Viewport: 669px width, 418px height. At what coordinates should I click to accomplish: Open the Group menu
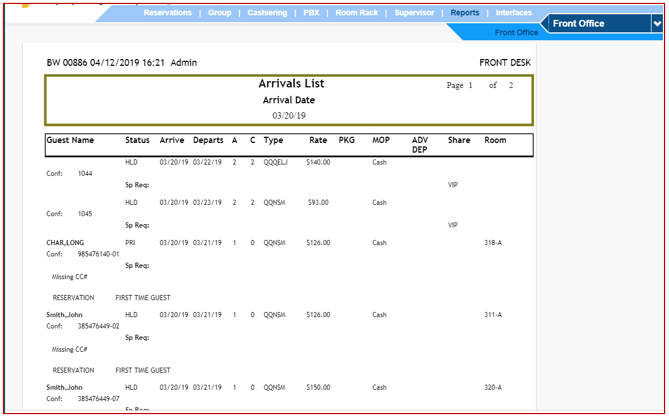coord(219,13)
